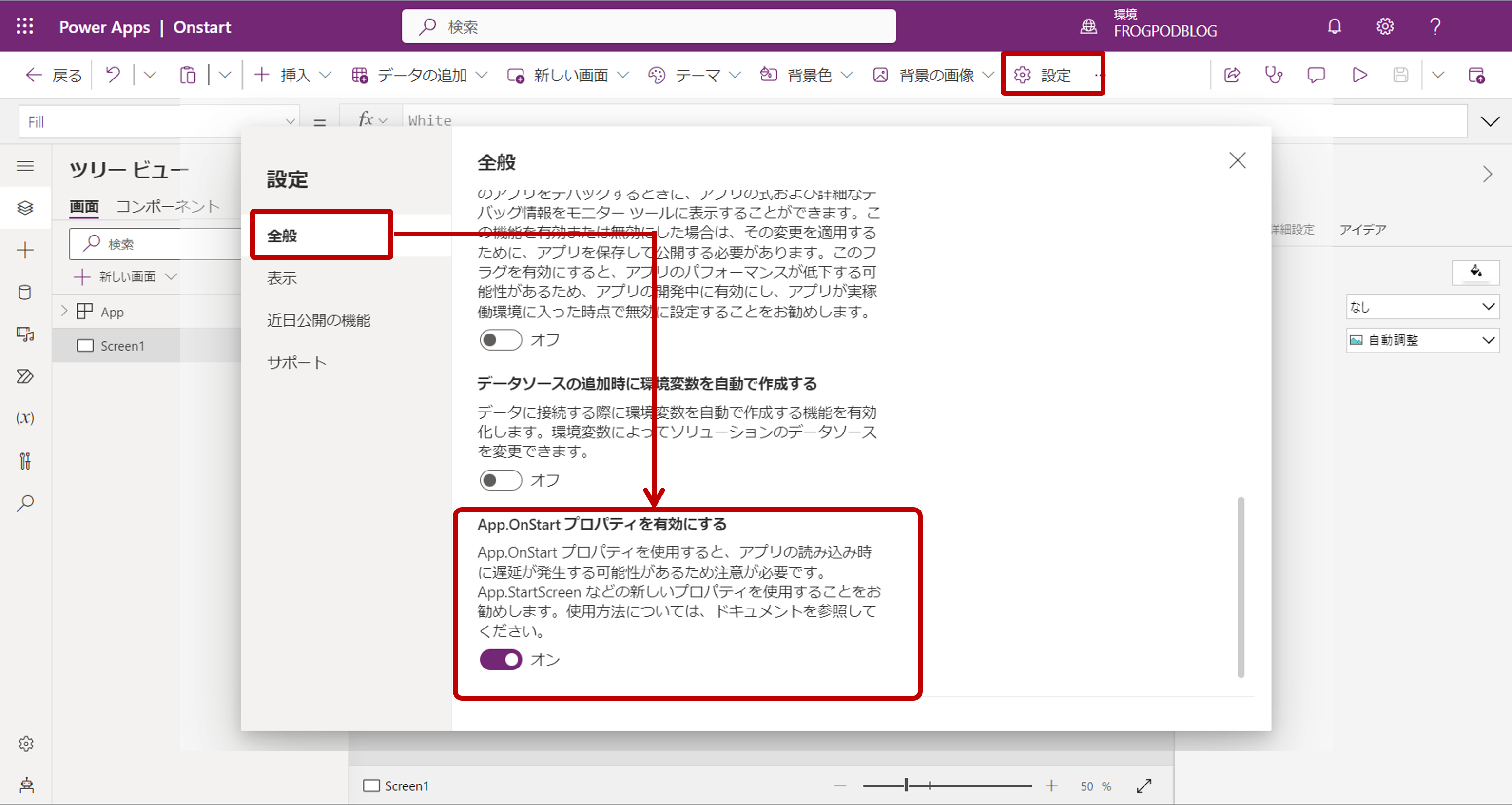
Task: Click the environment globe icon
Action: click(x=1089, y=26)
